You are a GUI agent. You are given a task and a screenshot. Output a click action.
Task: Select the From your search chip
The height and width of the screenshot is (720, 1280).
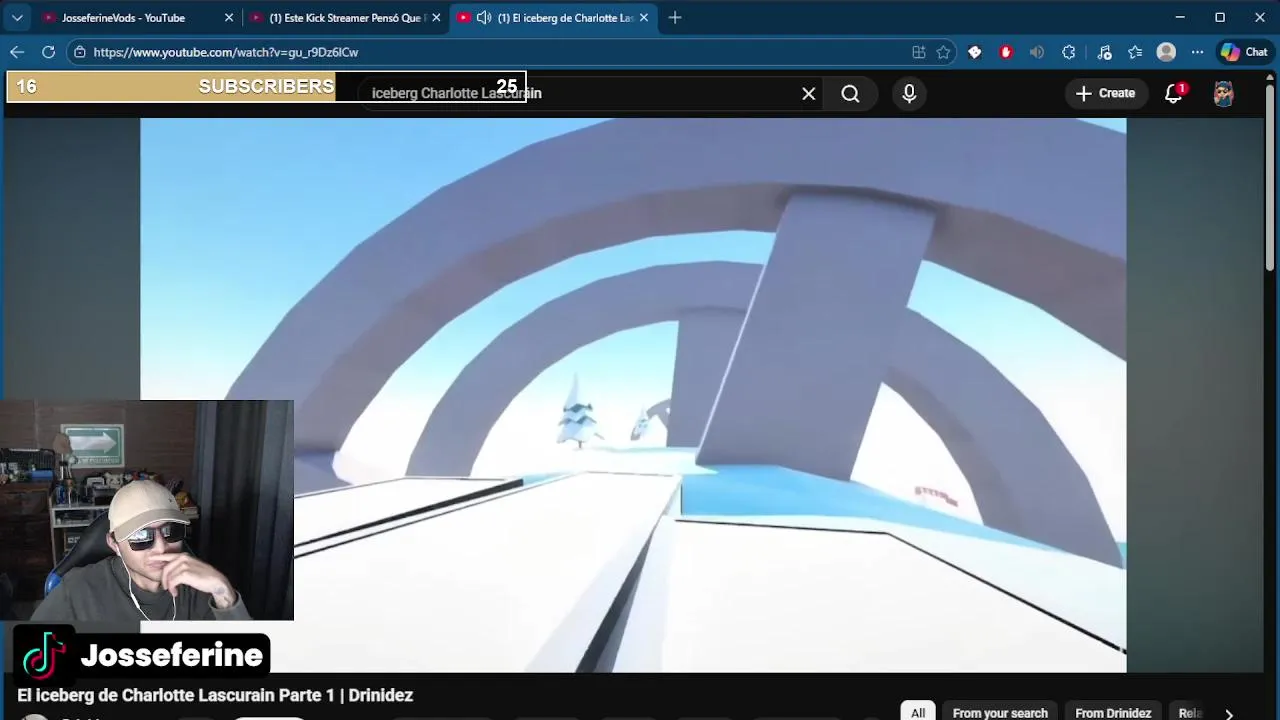tap(1000, 712)
